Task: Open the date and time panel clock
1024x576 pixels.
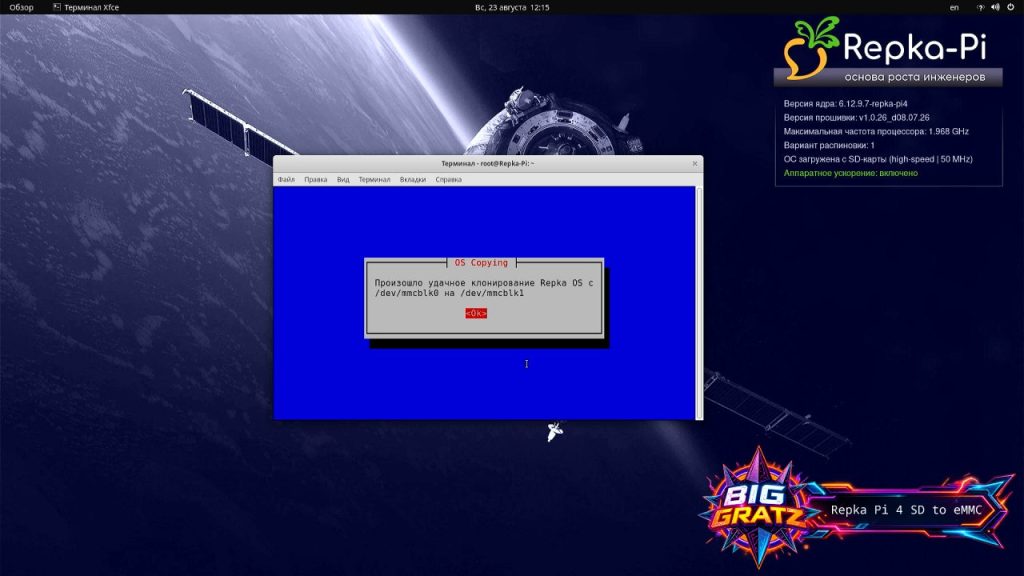Action: click(512, 7)
